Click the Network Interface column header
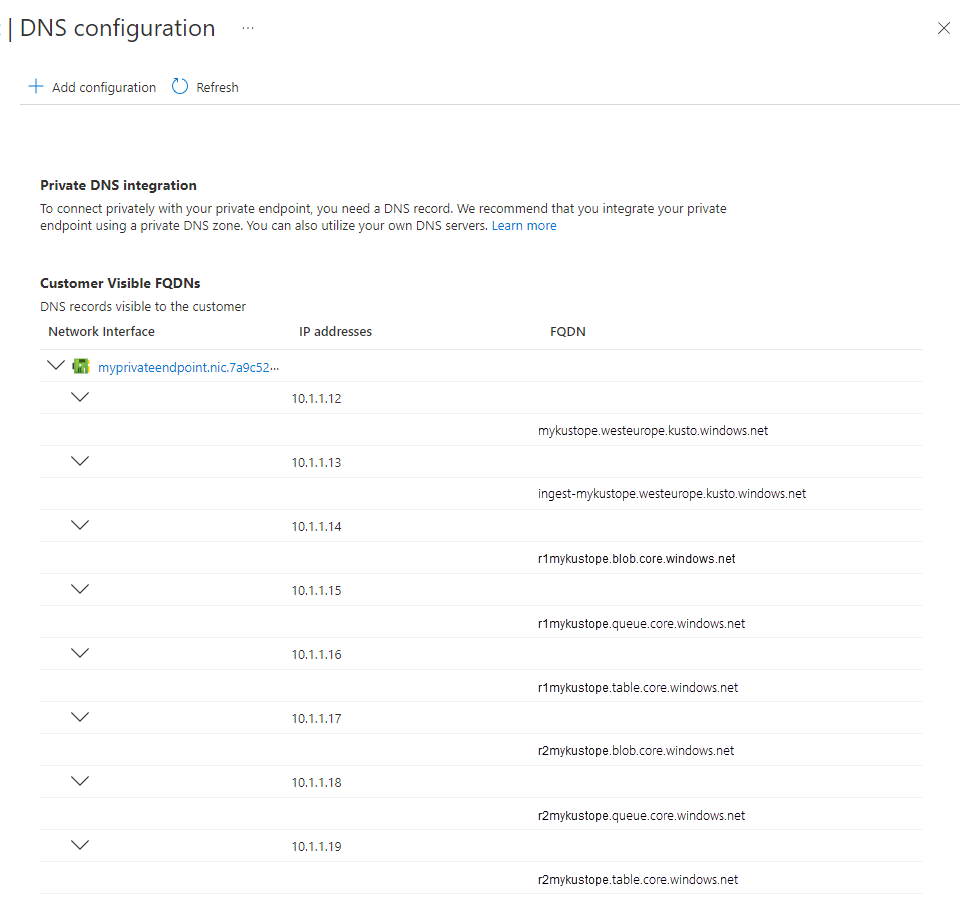The height and width of the screenshot is (906, 963). (101, 331)
